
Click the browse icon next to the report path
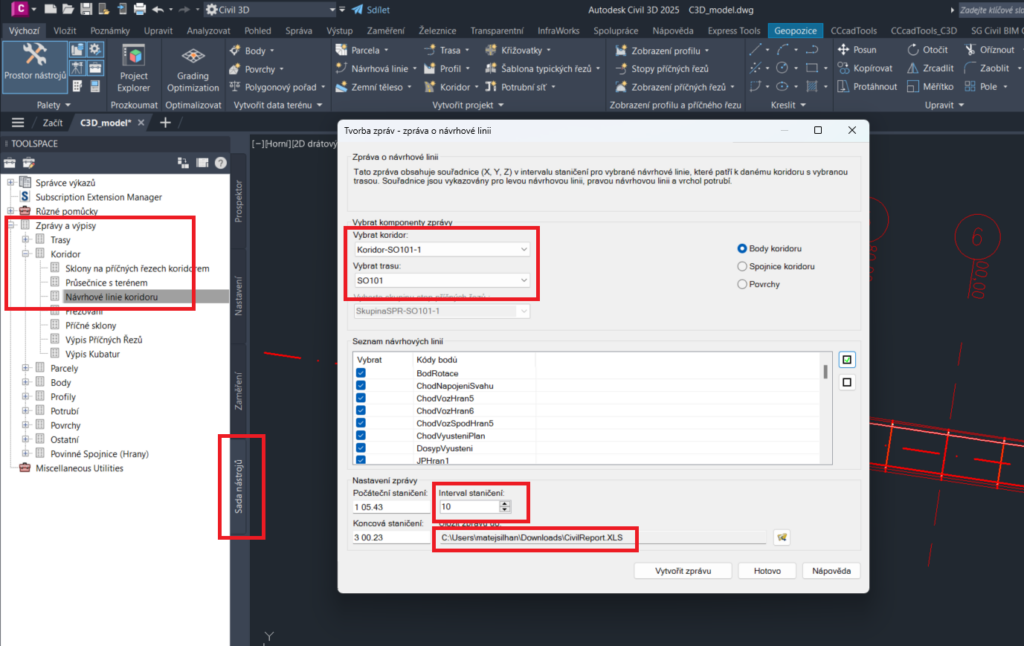click(783, 537)
